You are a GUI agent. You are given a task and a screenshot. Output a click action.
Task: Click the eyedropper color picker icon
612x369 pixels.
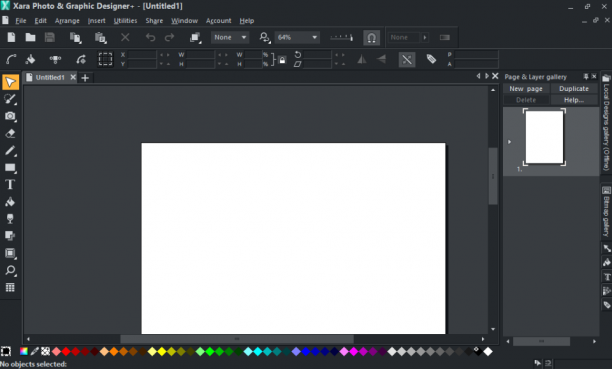35,351
